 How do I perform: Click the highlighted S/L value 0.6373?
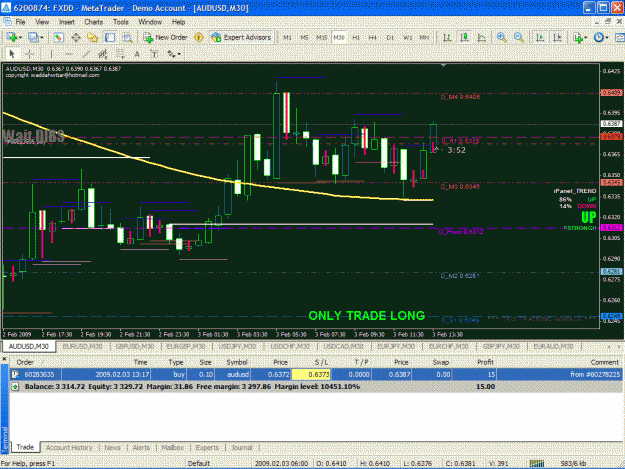[311, 374]
